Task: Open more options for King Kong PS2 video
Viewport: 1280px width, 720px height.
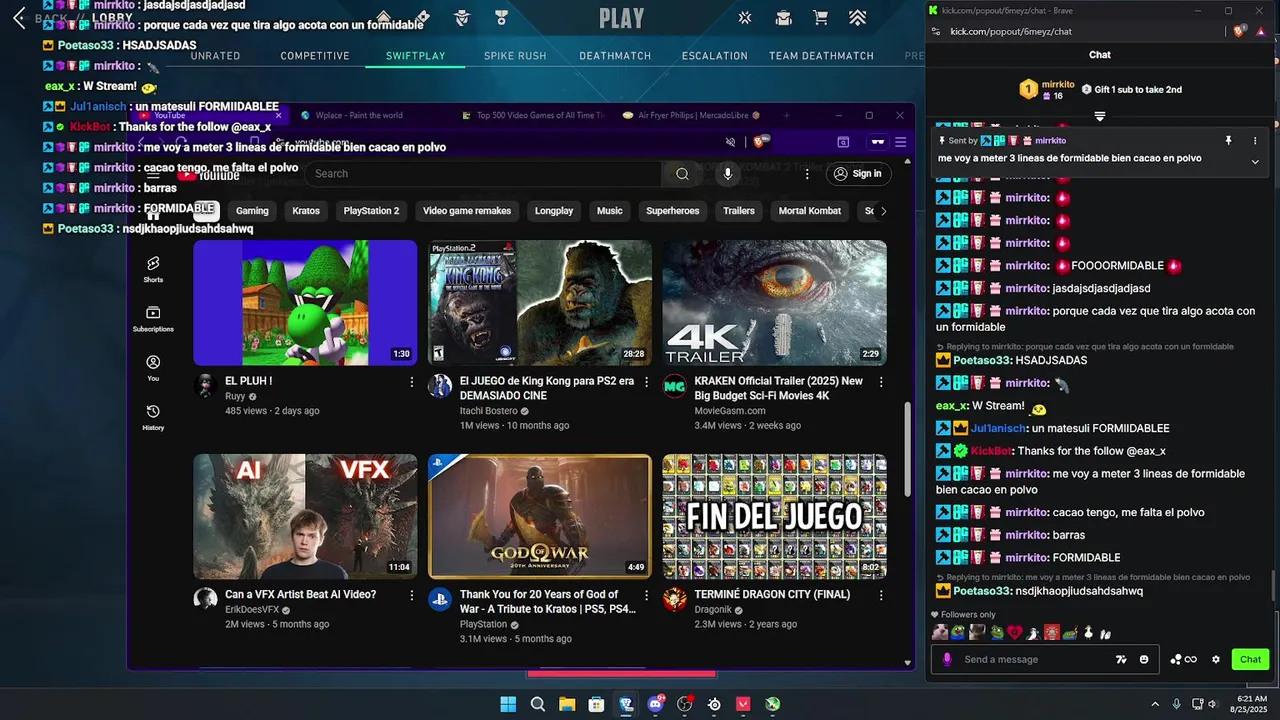Action: pos(646,382)
